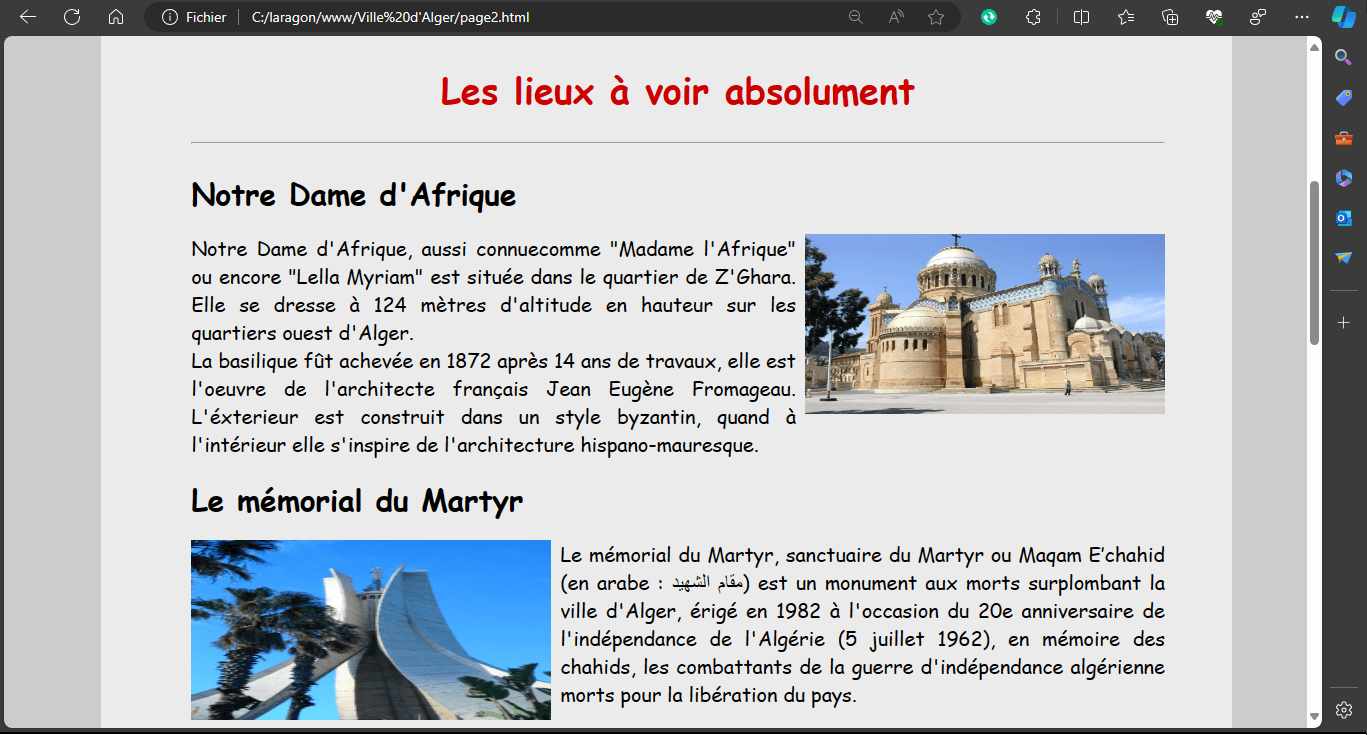
Task: Open the Shopping tag in sidebar
Action: click(1344, 97)
